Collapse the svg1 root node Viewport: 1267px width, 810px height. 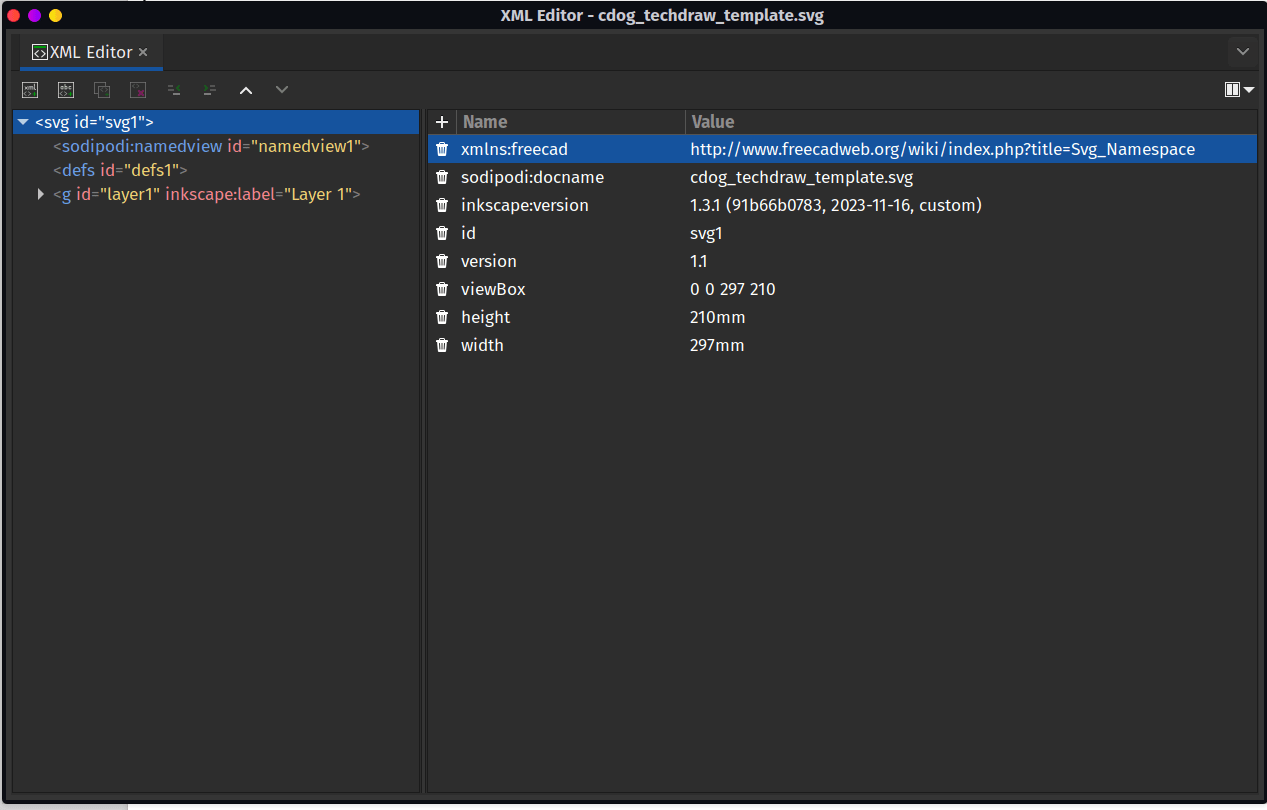click(23, 122)
